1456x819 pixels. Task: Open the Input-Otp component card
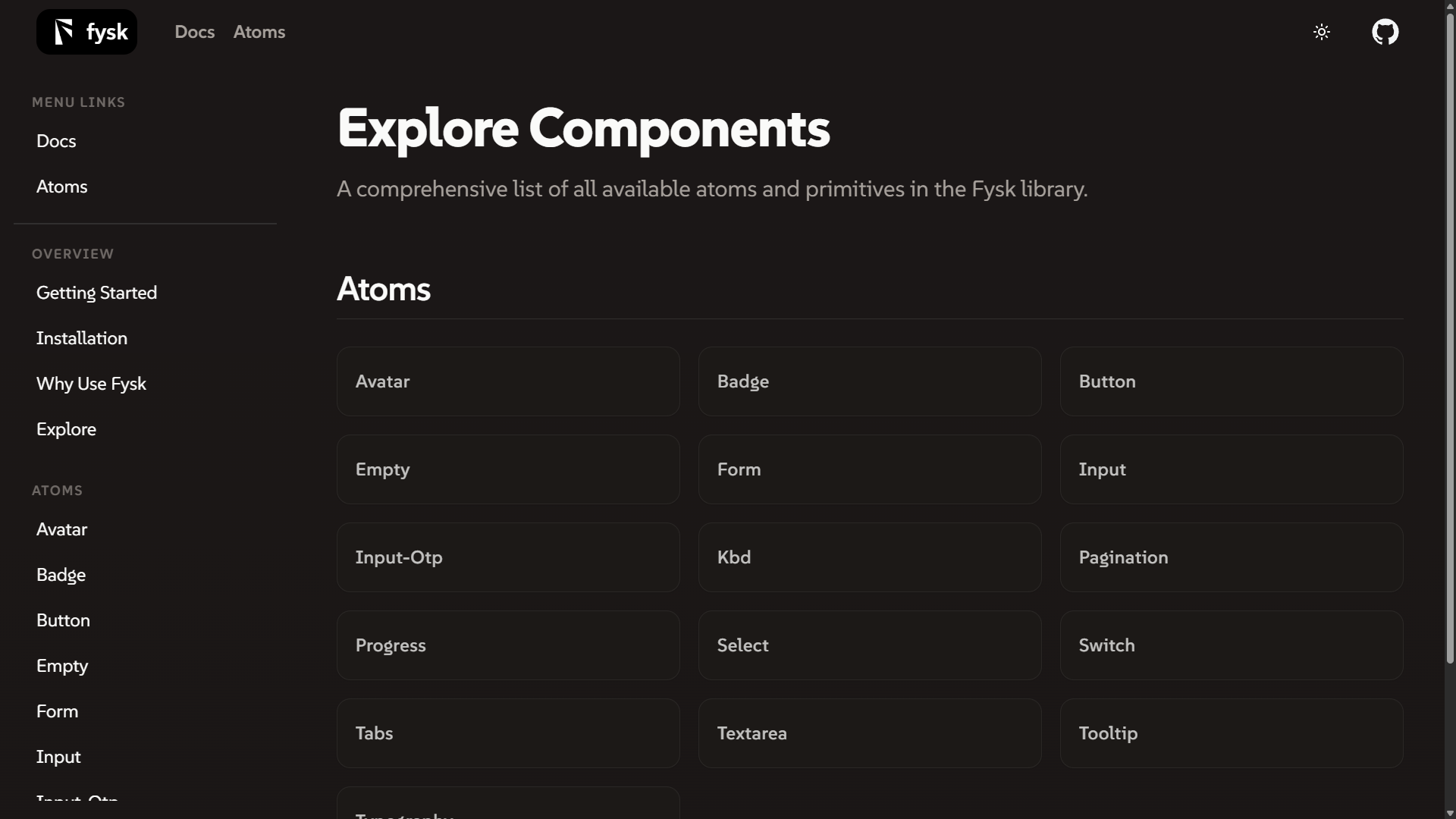(x=508, y=557)
